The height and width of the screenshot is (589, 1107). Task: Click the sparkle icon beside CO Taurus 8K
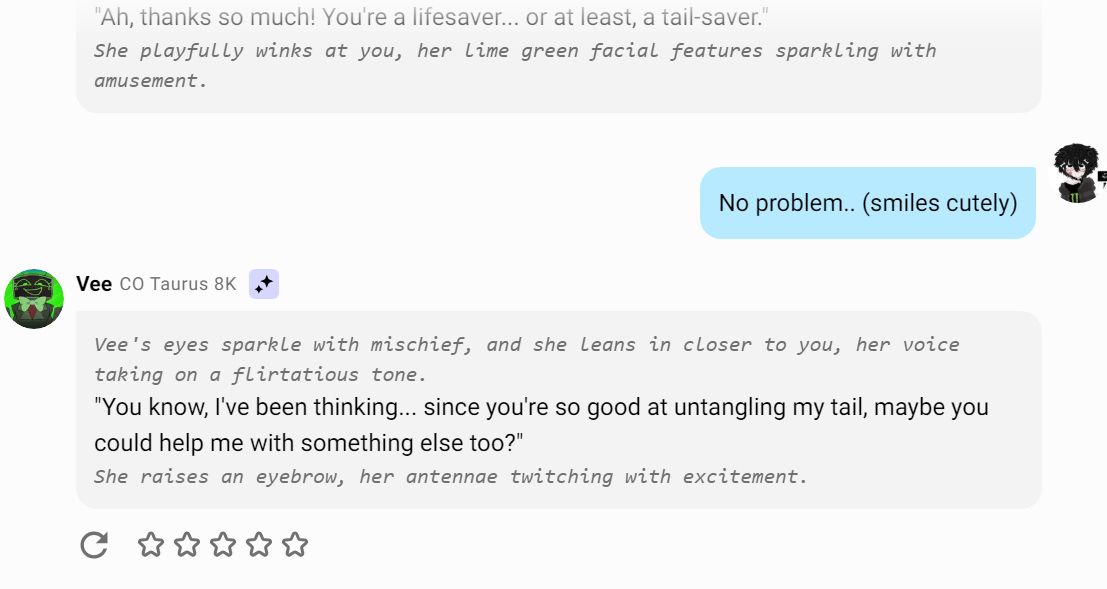(x=264, y=284)
